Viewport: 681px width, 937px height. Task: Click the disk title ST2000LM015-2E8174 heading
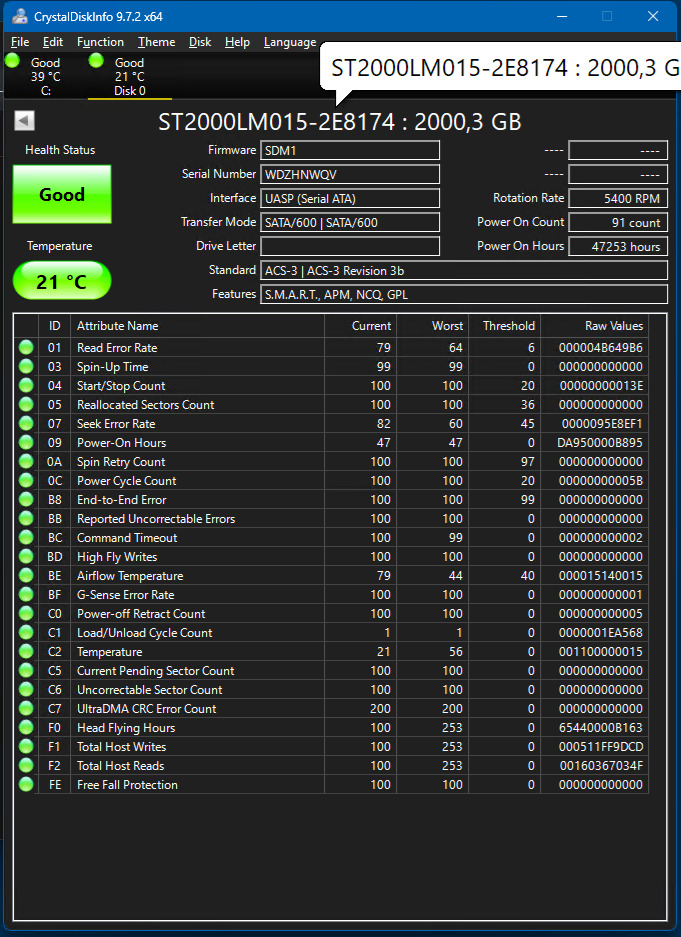339,122
